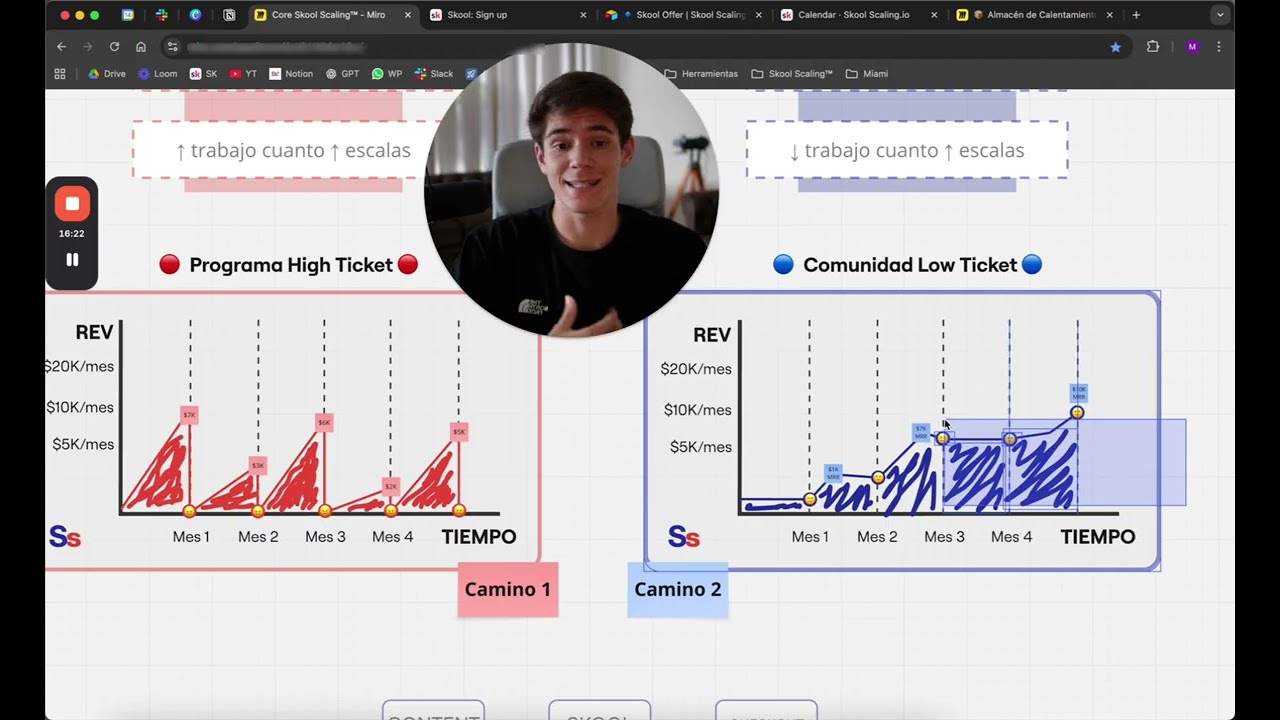The image size is (1280, 720).
Task: Open the pinned Slack tab
Action: [161, 15]
